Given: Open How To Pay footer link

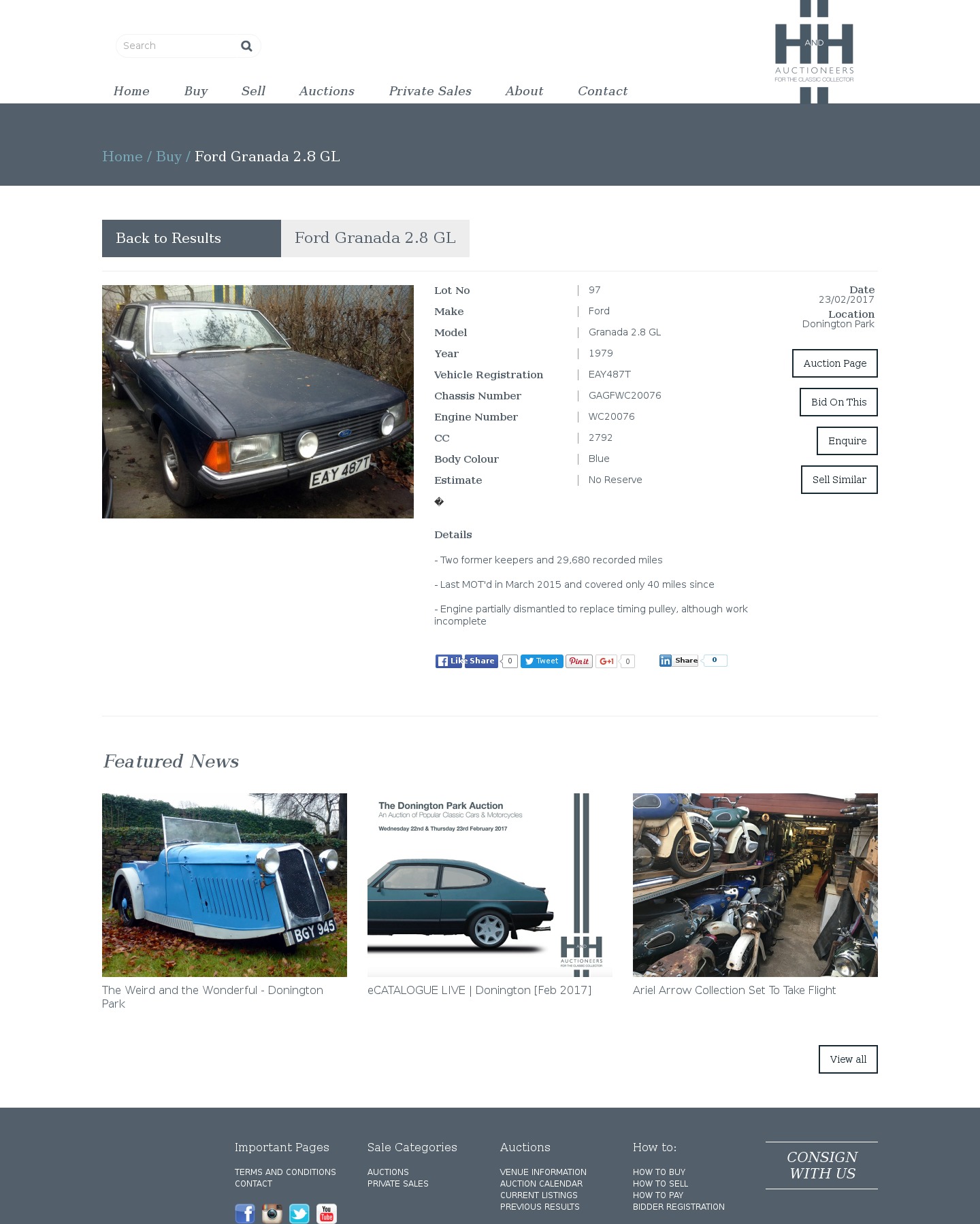Looking at the screenshot, I should pyautogui.click(x=658, y=1195).
